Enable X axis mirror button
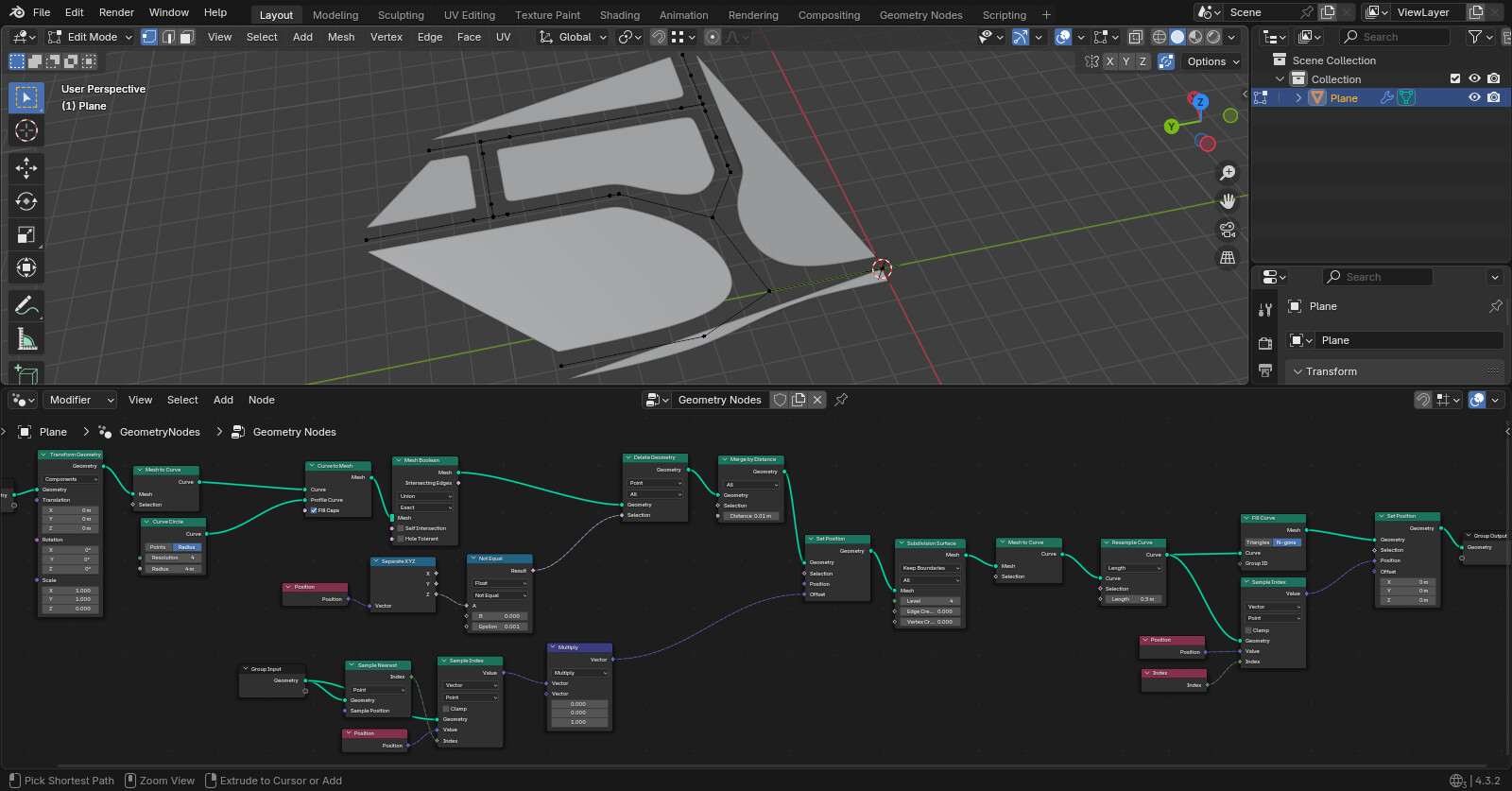1512x791 pixels. tap(1109, 61)
